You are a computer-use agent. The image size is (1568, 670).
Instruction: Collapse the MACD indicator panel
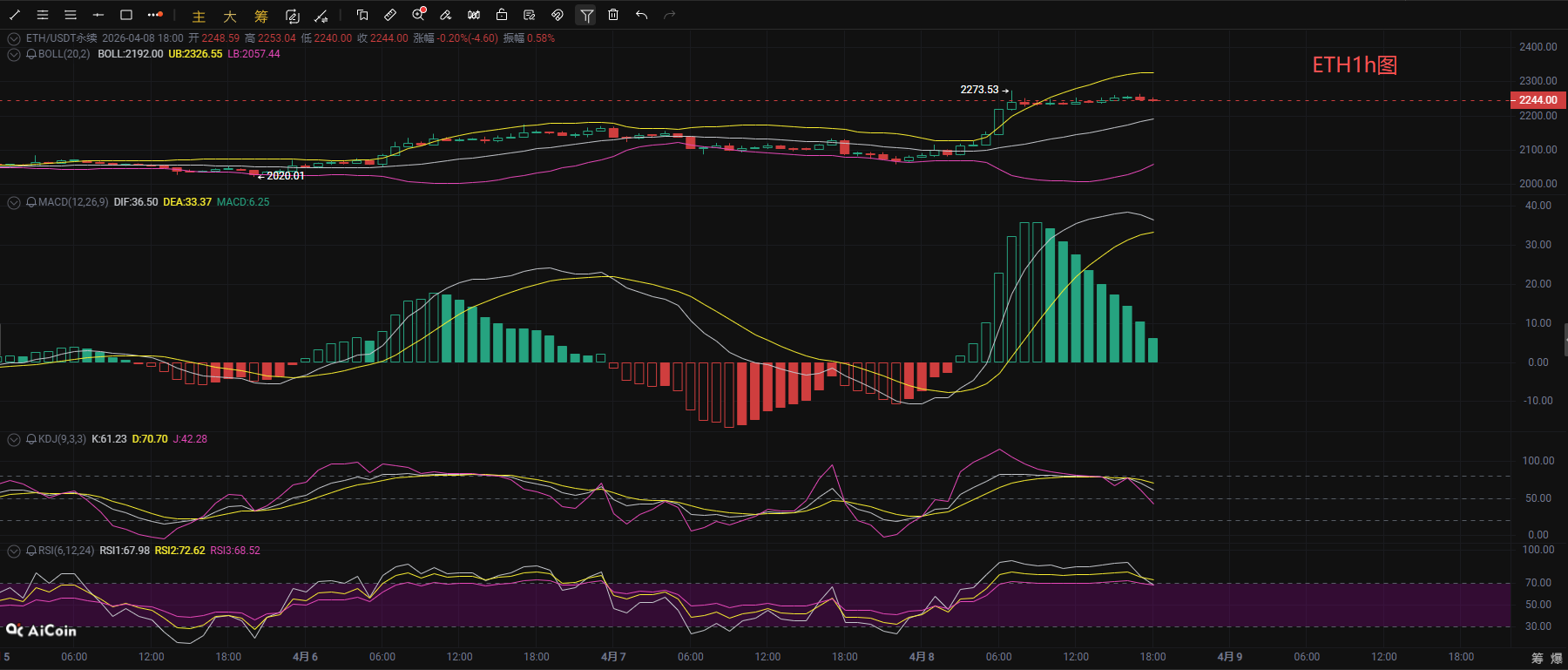click(14, 202)
